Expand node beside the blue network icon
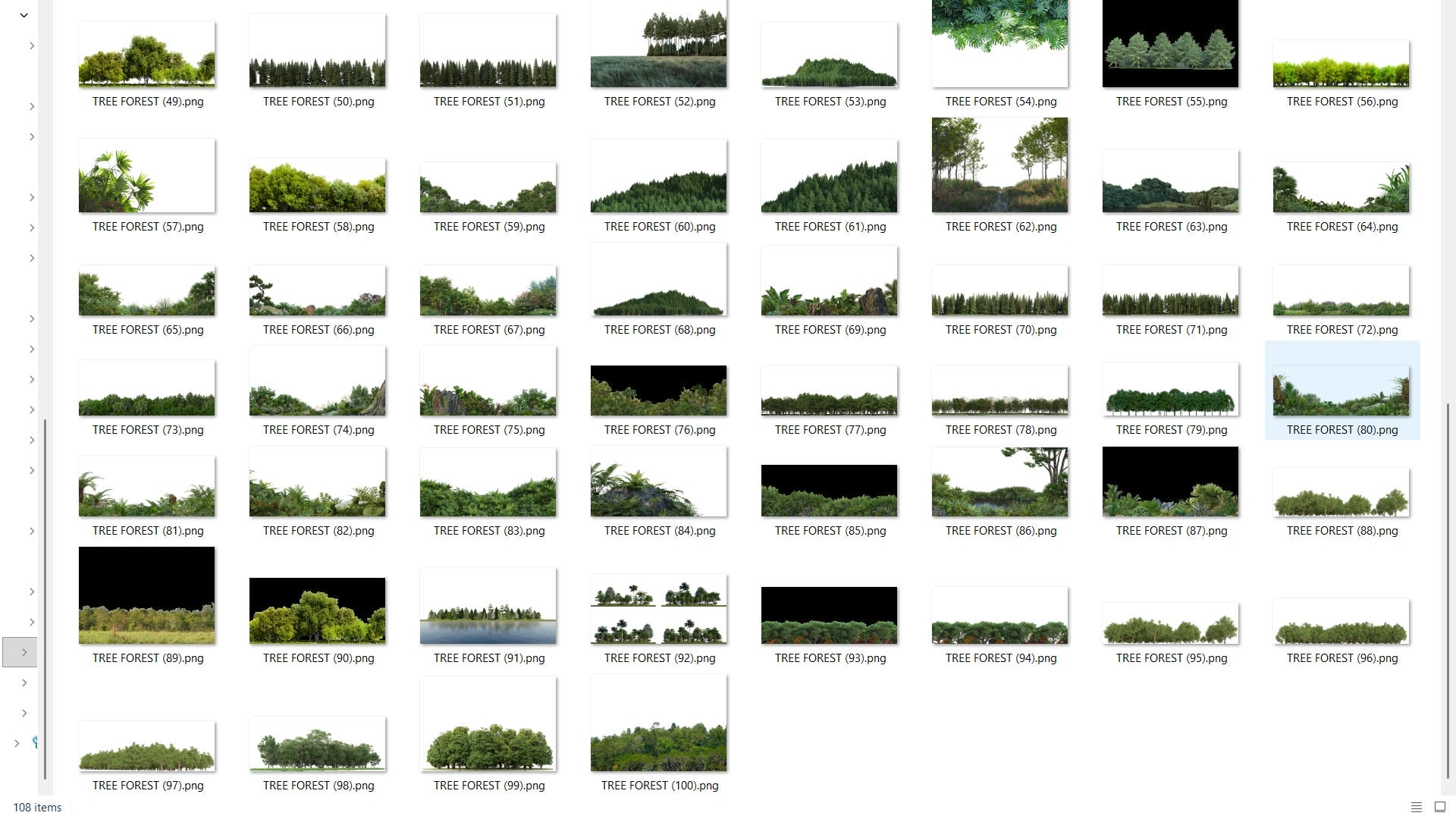1456x819 pixels. [x=17, y=743]
